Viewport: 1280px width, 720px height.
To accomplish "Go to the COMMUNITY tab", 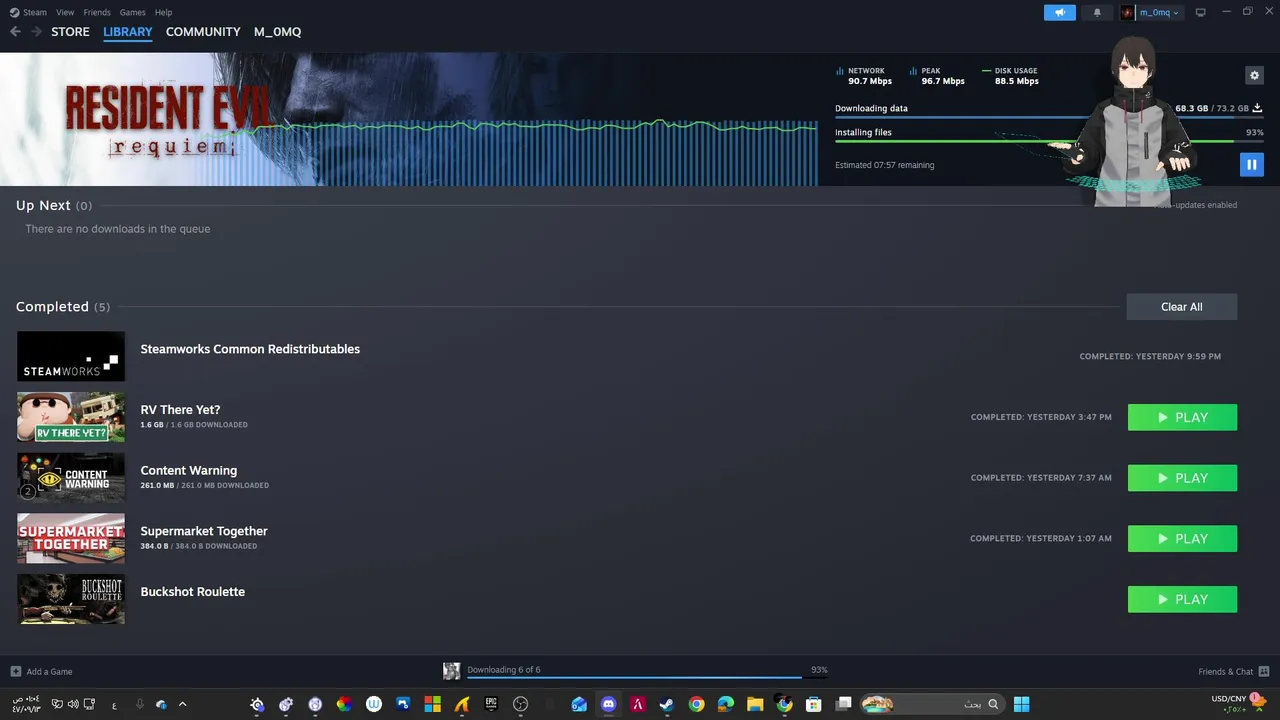I will point(203,32).
